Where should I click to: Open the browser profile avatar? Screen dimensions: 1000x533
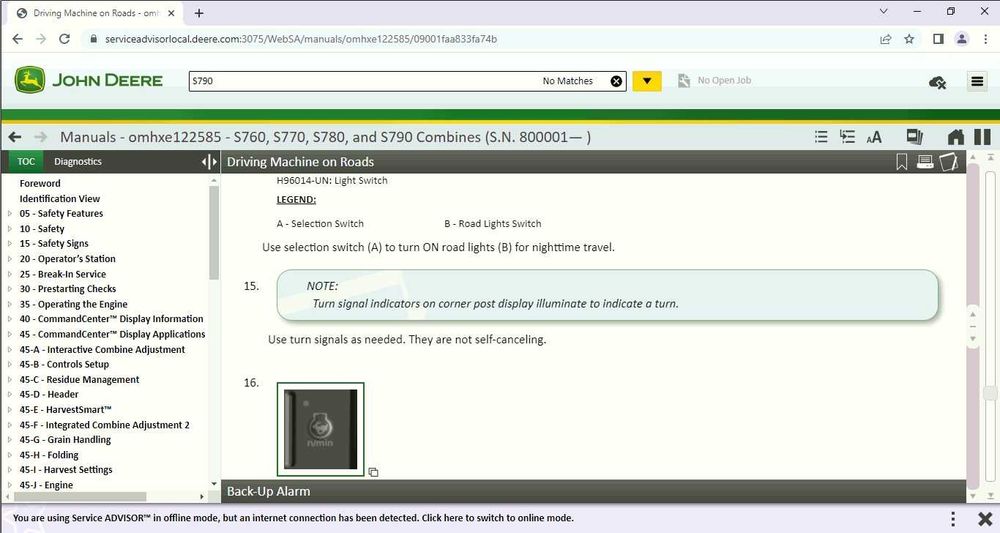(x=962, y=39)
